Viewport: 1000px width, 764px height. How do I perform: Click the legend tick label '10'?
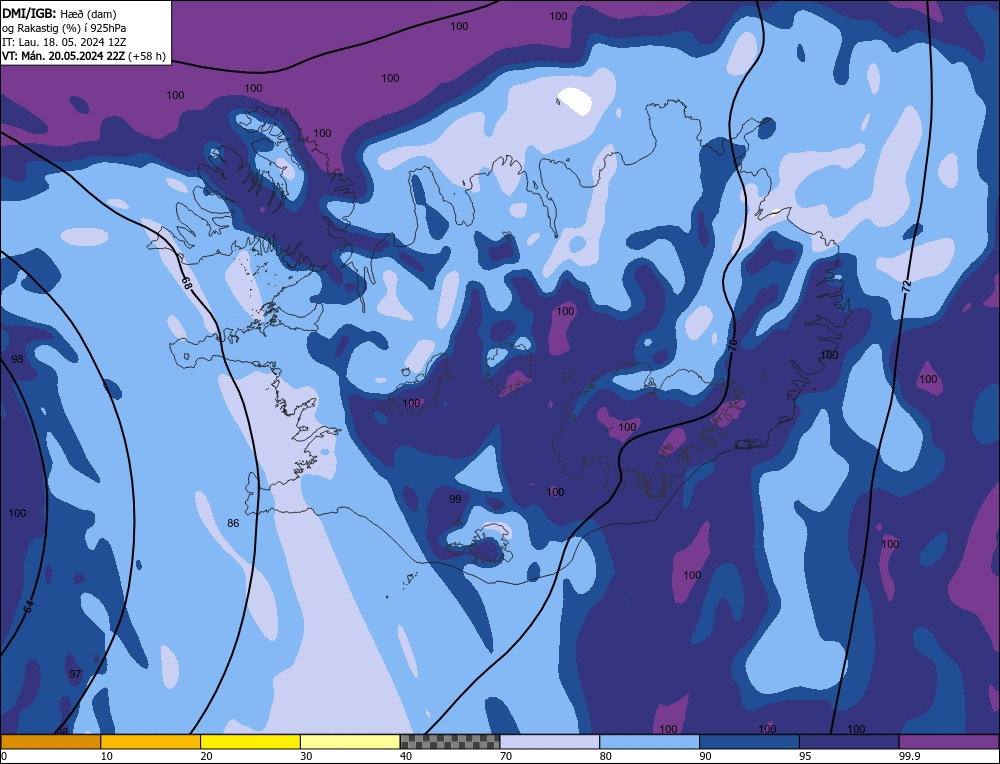107,756
